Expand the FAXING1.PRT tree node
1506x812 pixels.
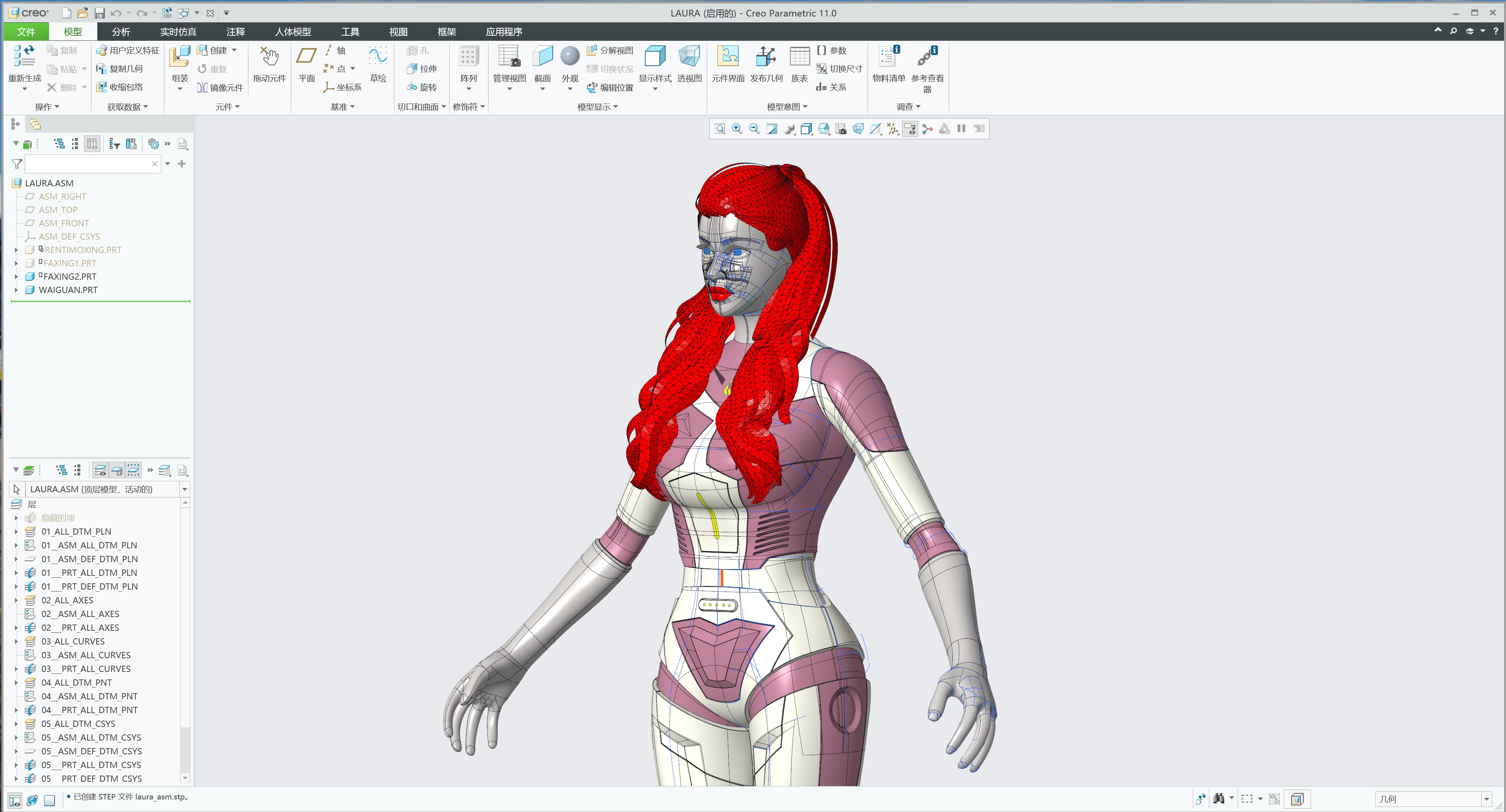16,263
